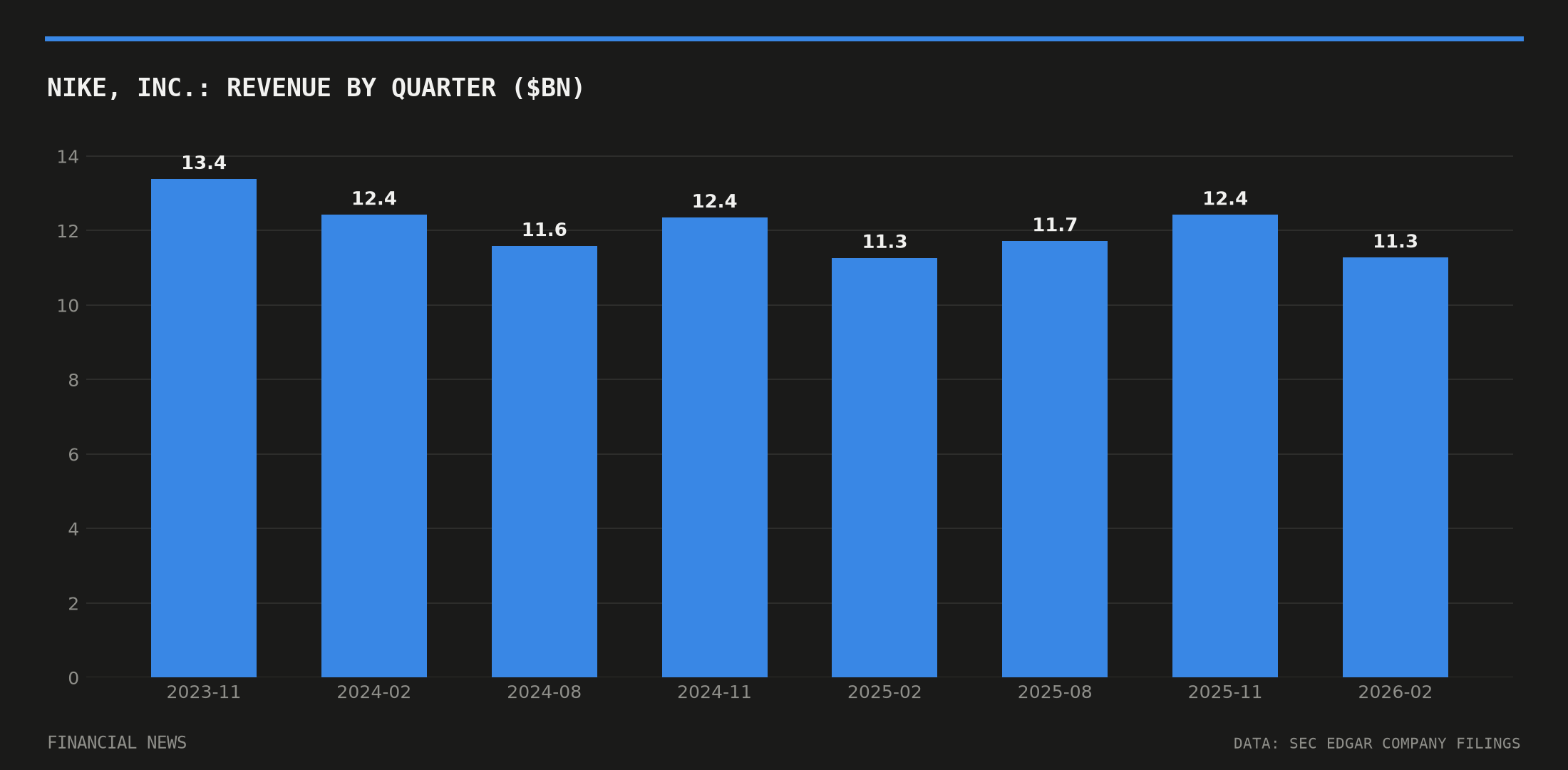Click the 12.4 label above 2024-02 bar
The height and width of the screenshot is (770, 1568).
coord(374,199)
